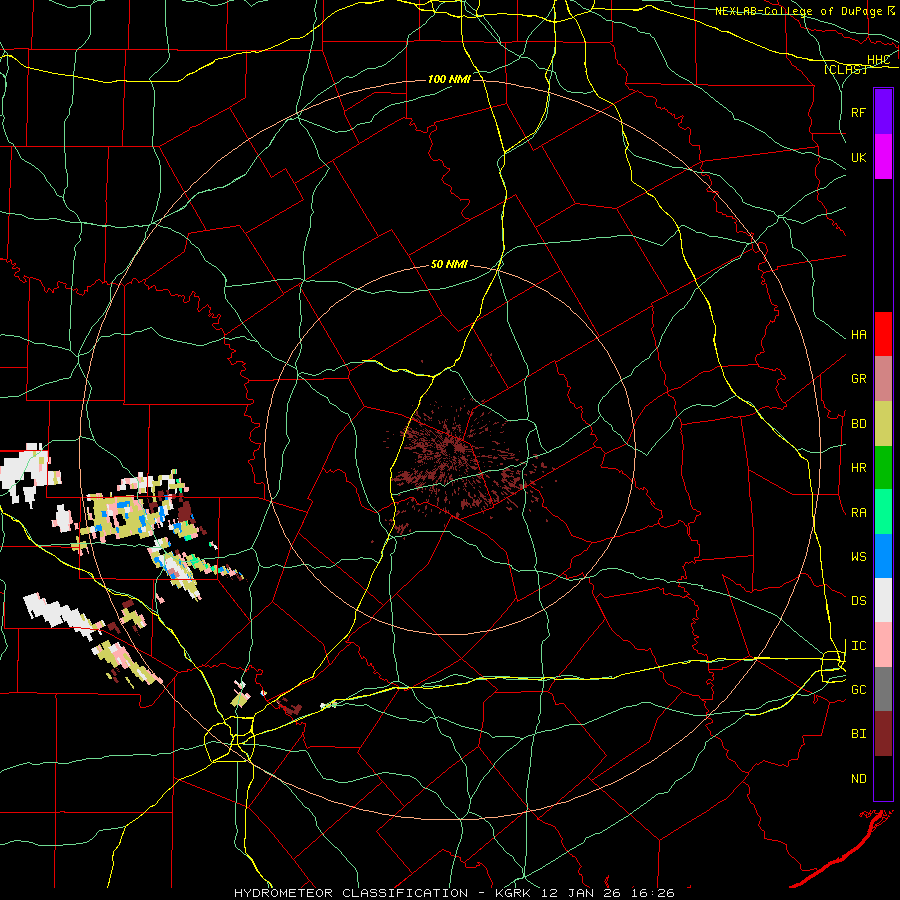This screenshot has width=900, height=900.
Task: Select the IC pink legend swatch
Action: click(883, 645)
